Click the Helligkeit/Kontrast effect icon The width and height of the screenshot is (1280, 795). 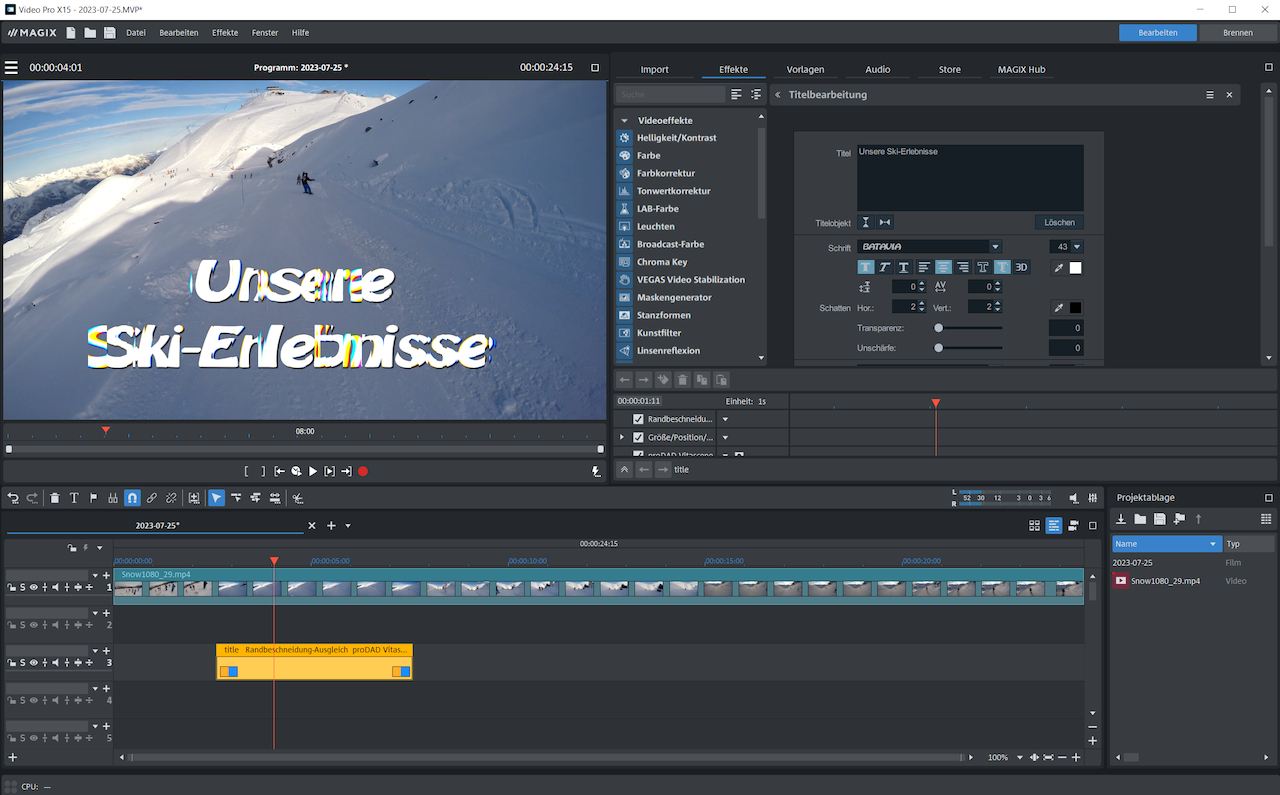point(625,138)
